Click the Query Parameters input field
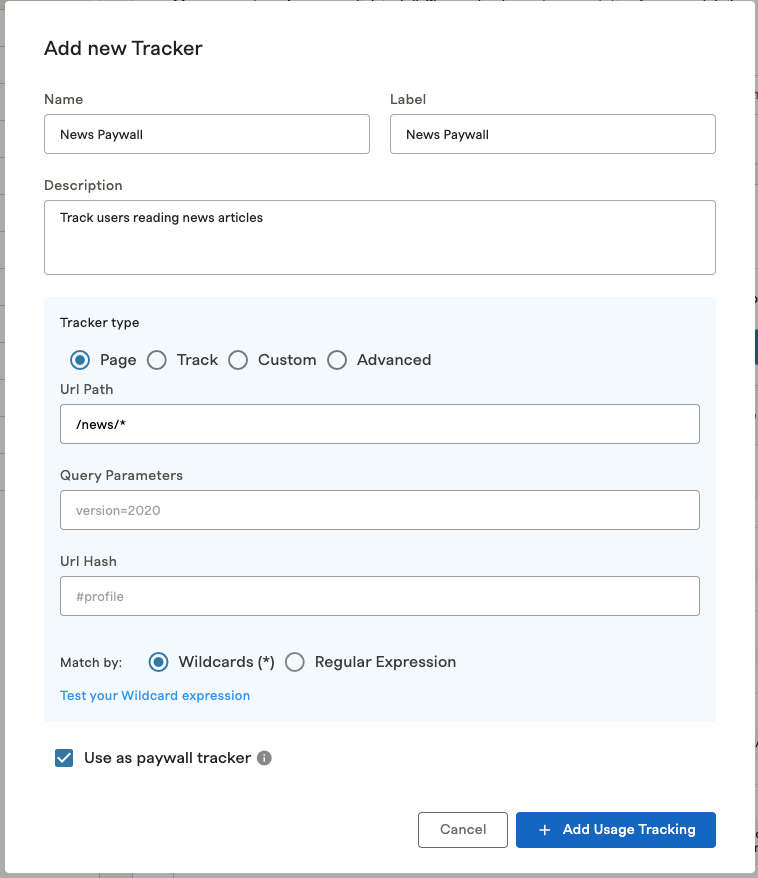Viewport: 758px width, 878px height. (380, 510)
